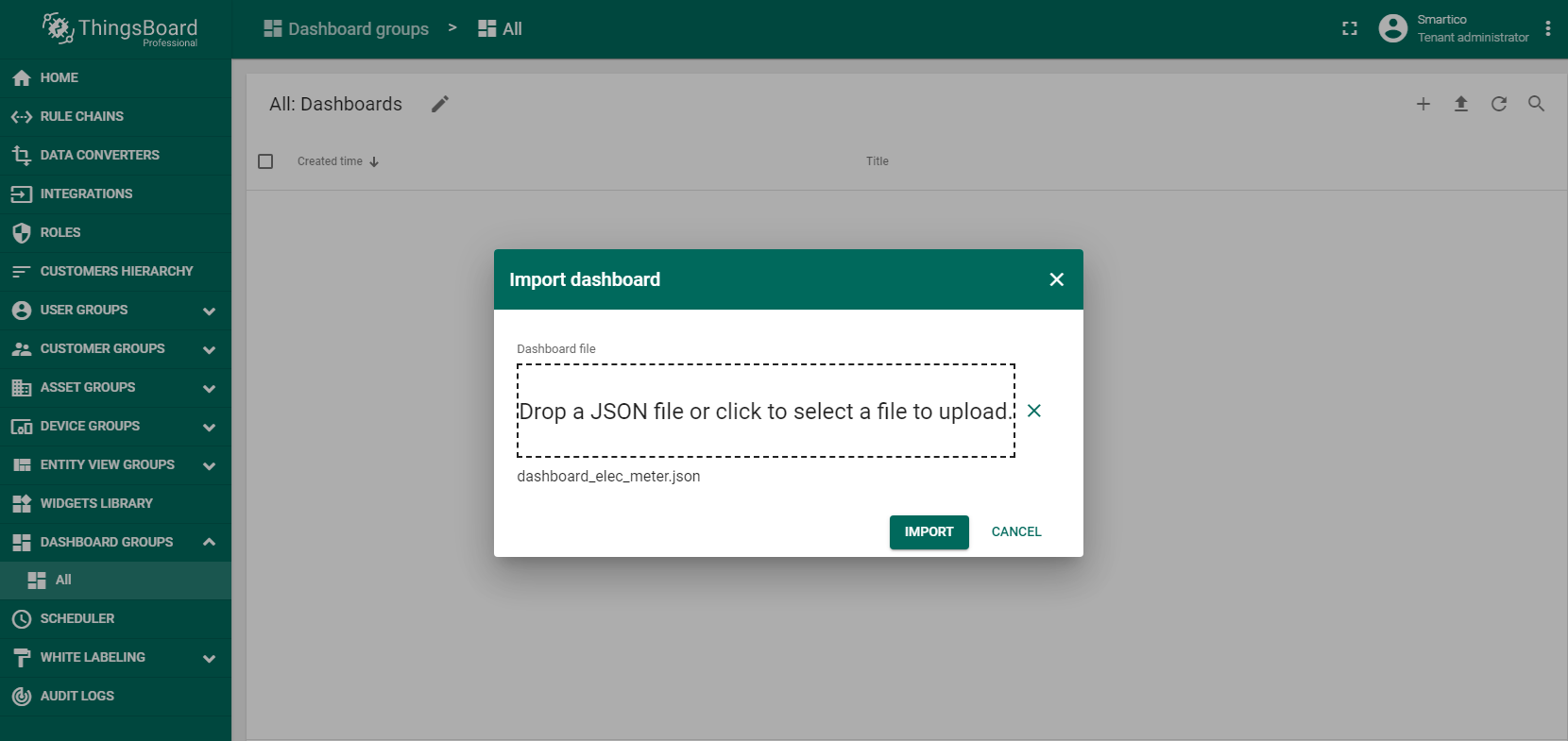The width and height of the screenshot is (1568, 741).
Task: Open search in dashboards table
Action: click(x=1536, y=104)
